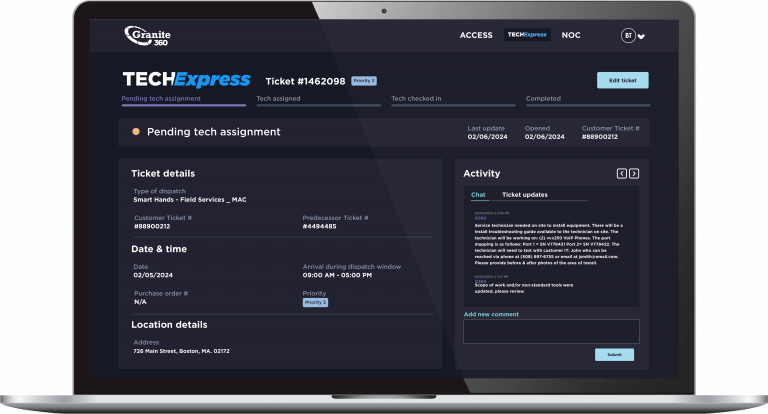
Task: Click the Ticket details heading
Action: [163, 173]
